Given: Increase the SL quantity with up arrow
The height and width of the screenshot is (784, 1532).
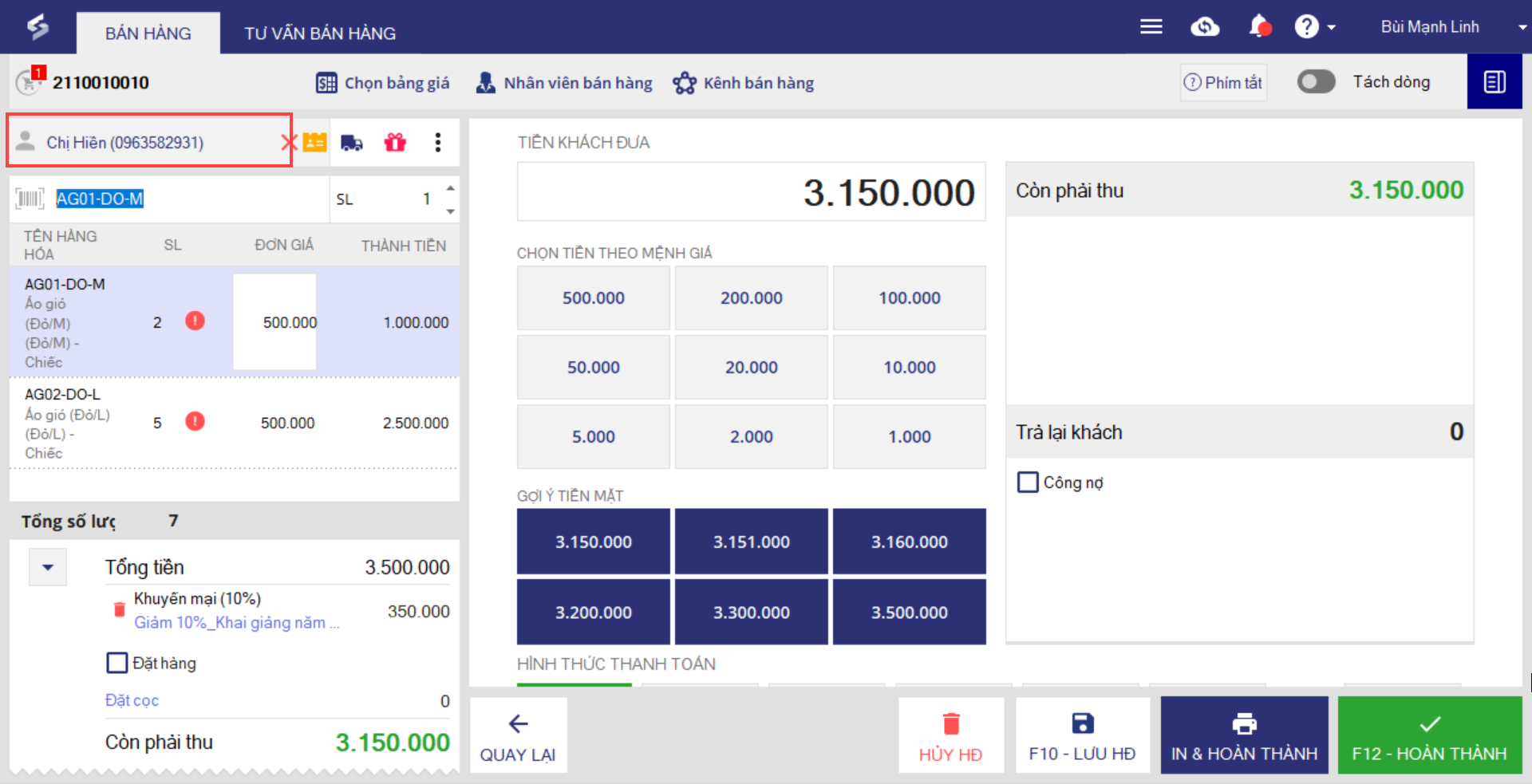Looking at the screenshot, I should tap(451, 188).
